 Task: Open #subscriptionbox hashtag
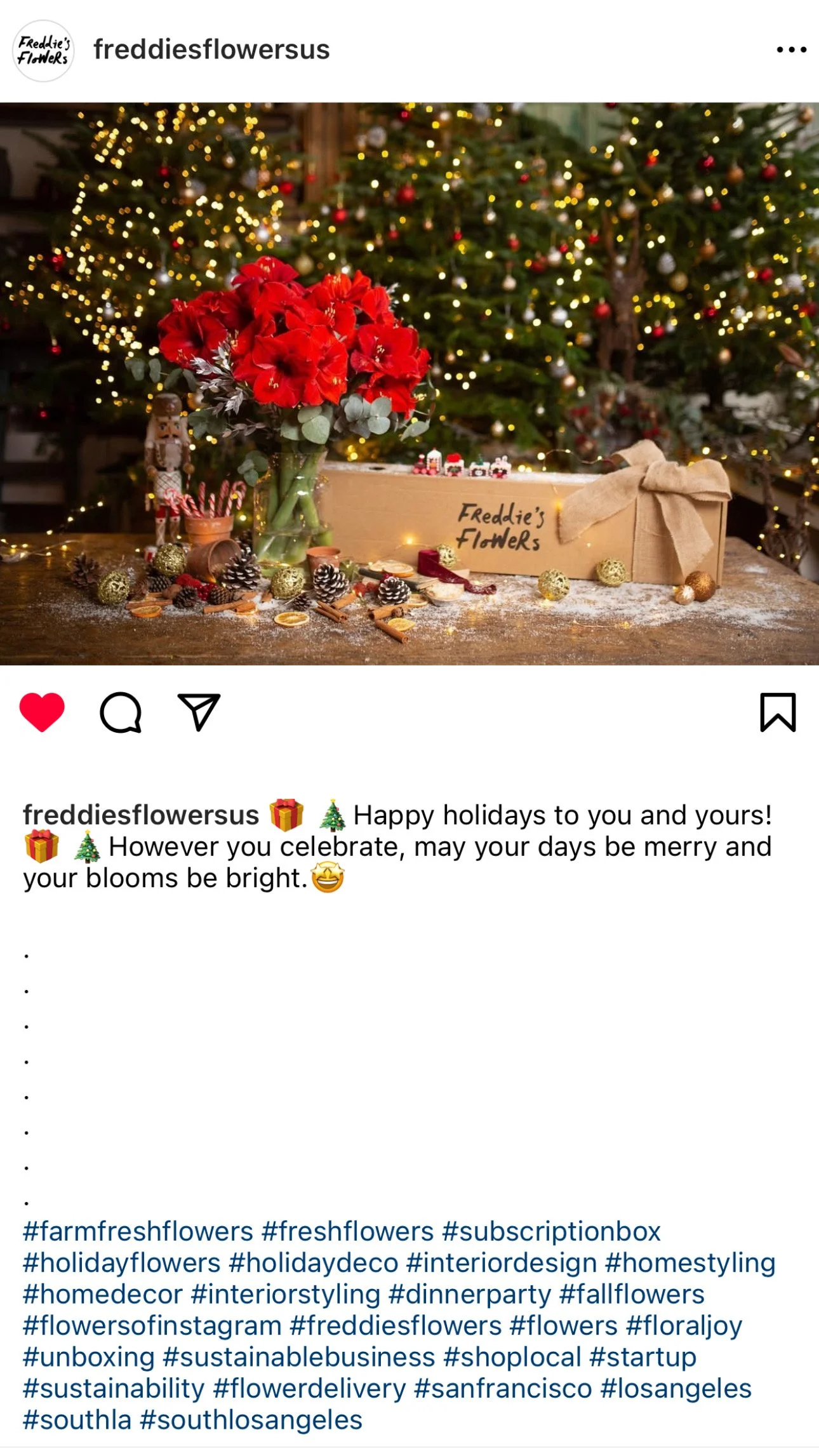(551, 1232)
